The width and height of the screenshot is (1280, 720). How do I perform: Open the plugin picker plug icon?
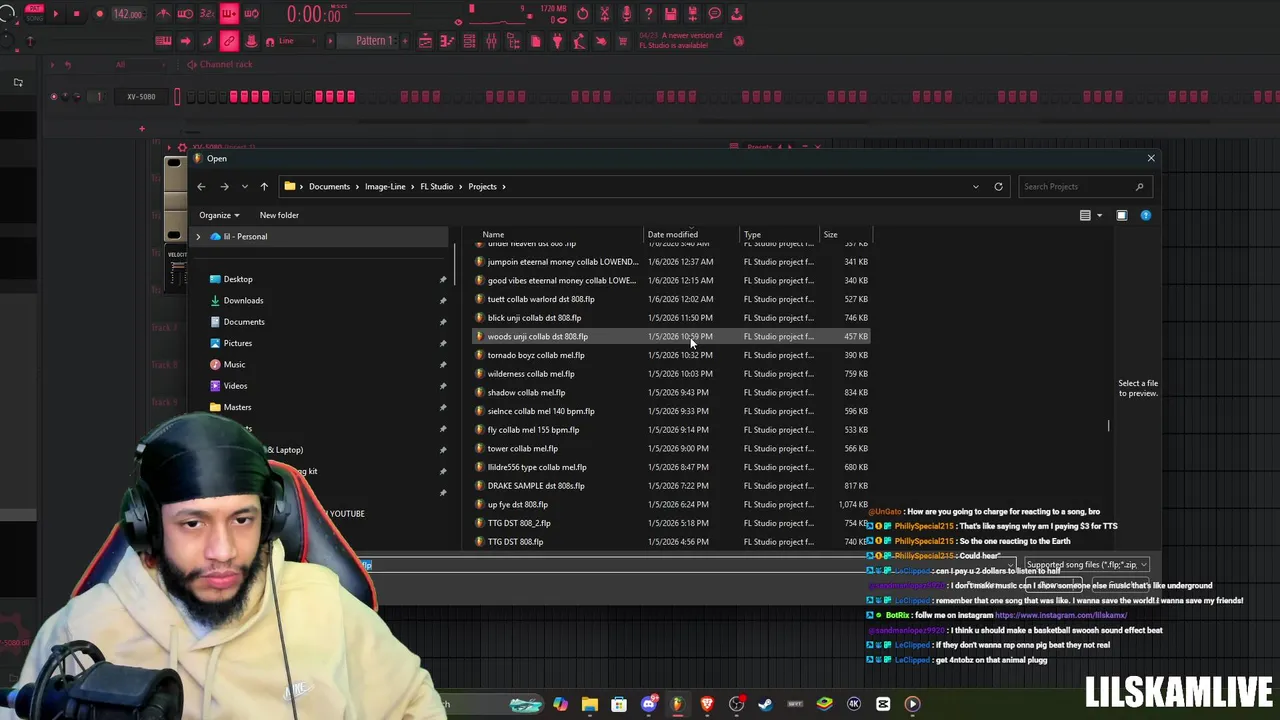(557, 41)
